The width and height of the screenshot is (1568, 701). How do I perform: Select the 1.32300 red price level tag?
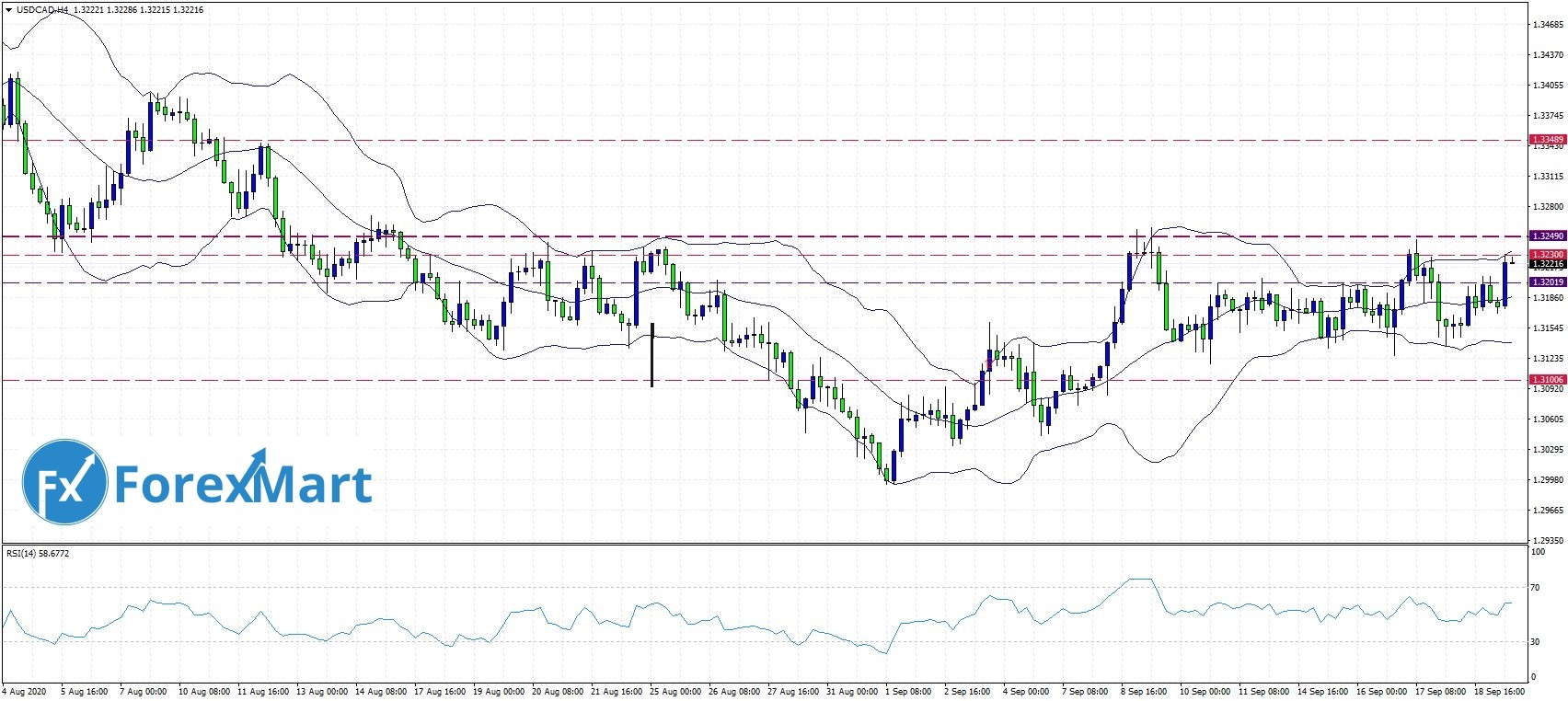[1547, 254]
